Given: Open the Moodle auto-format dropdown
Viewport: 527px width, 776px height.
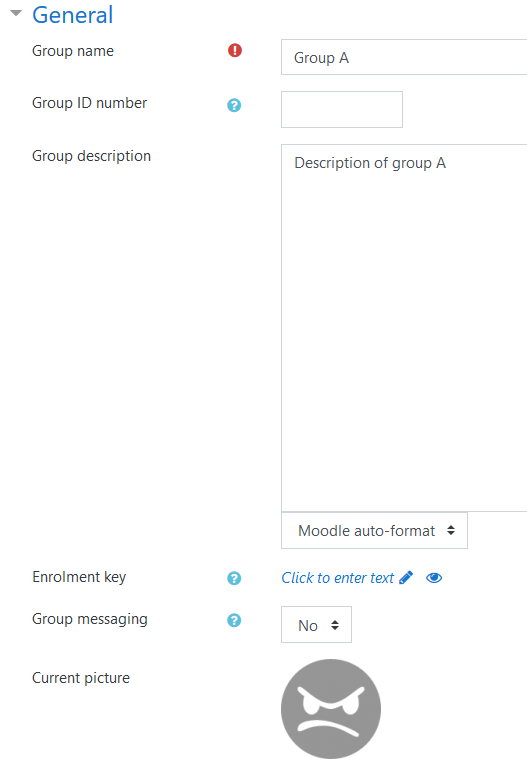Looking at the screenshot, I should (x=374, y=531).
